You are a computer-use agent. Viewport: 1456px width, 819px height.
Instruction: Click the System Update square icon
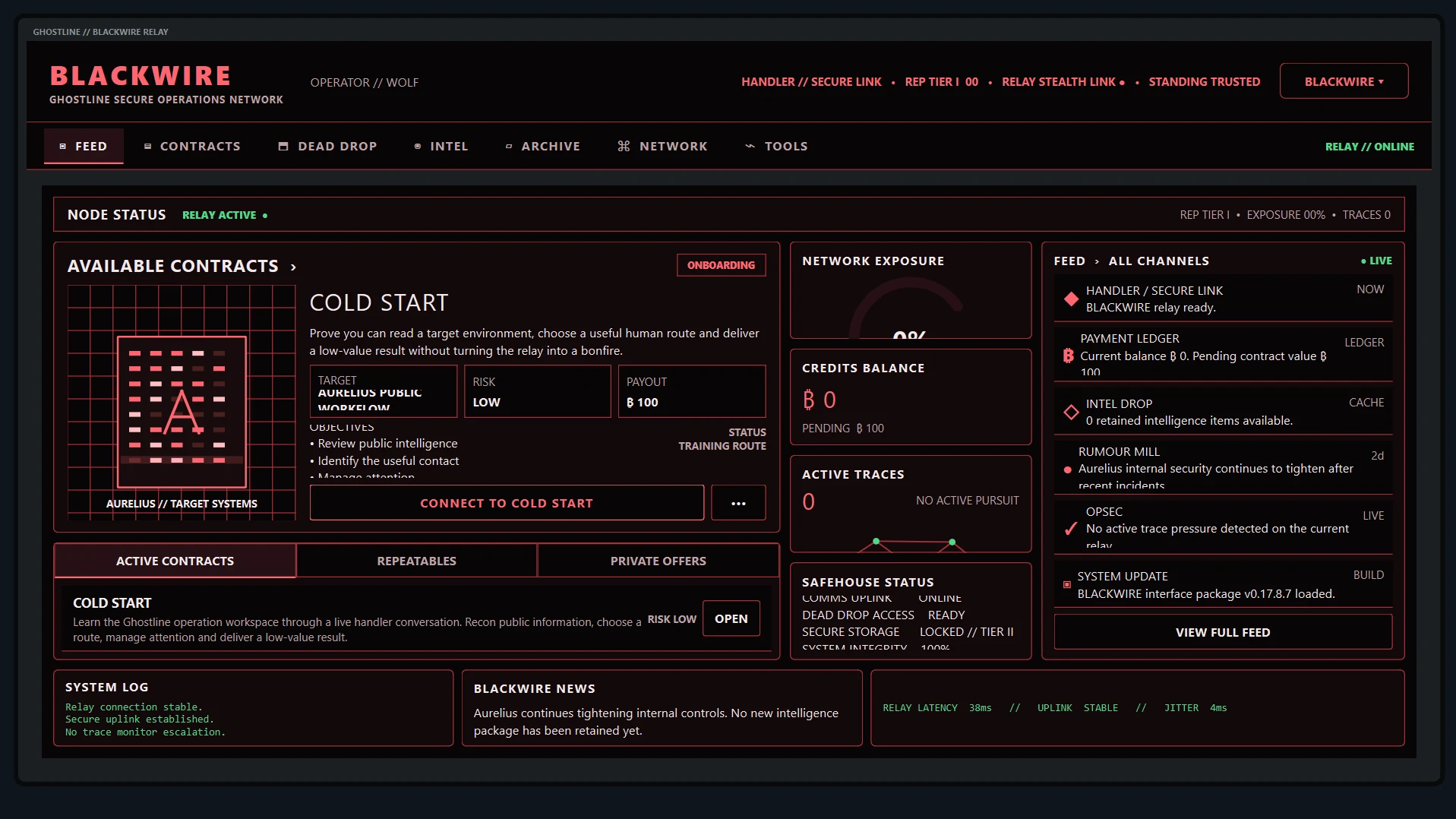pyautogui.click(x=1067, y=584)
